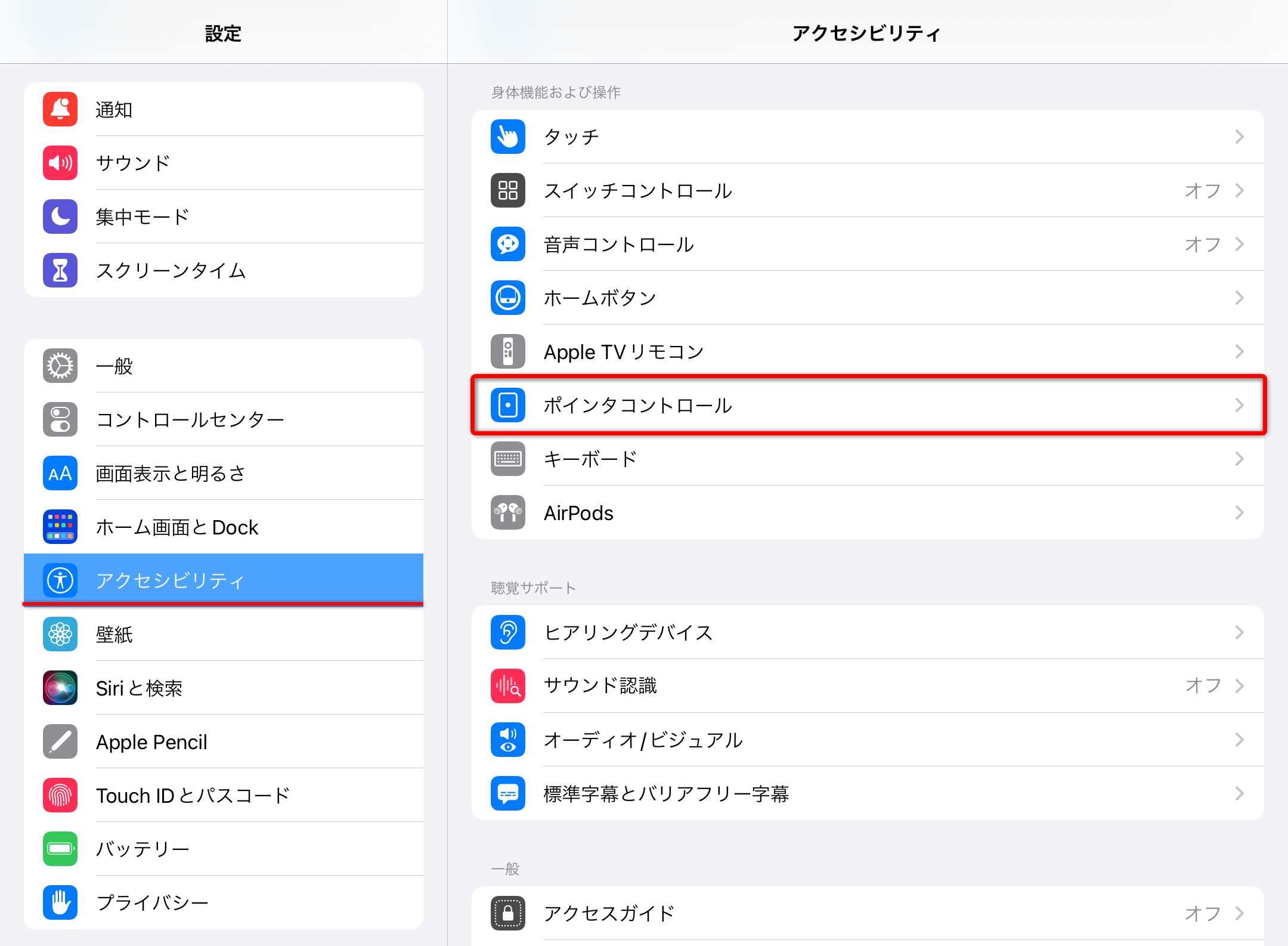Select the スイッチコントロール icon

tap(507, 190)
